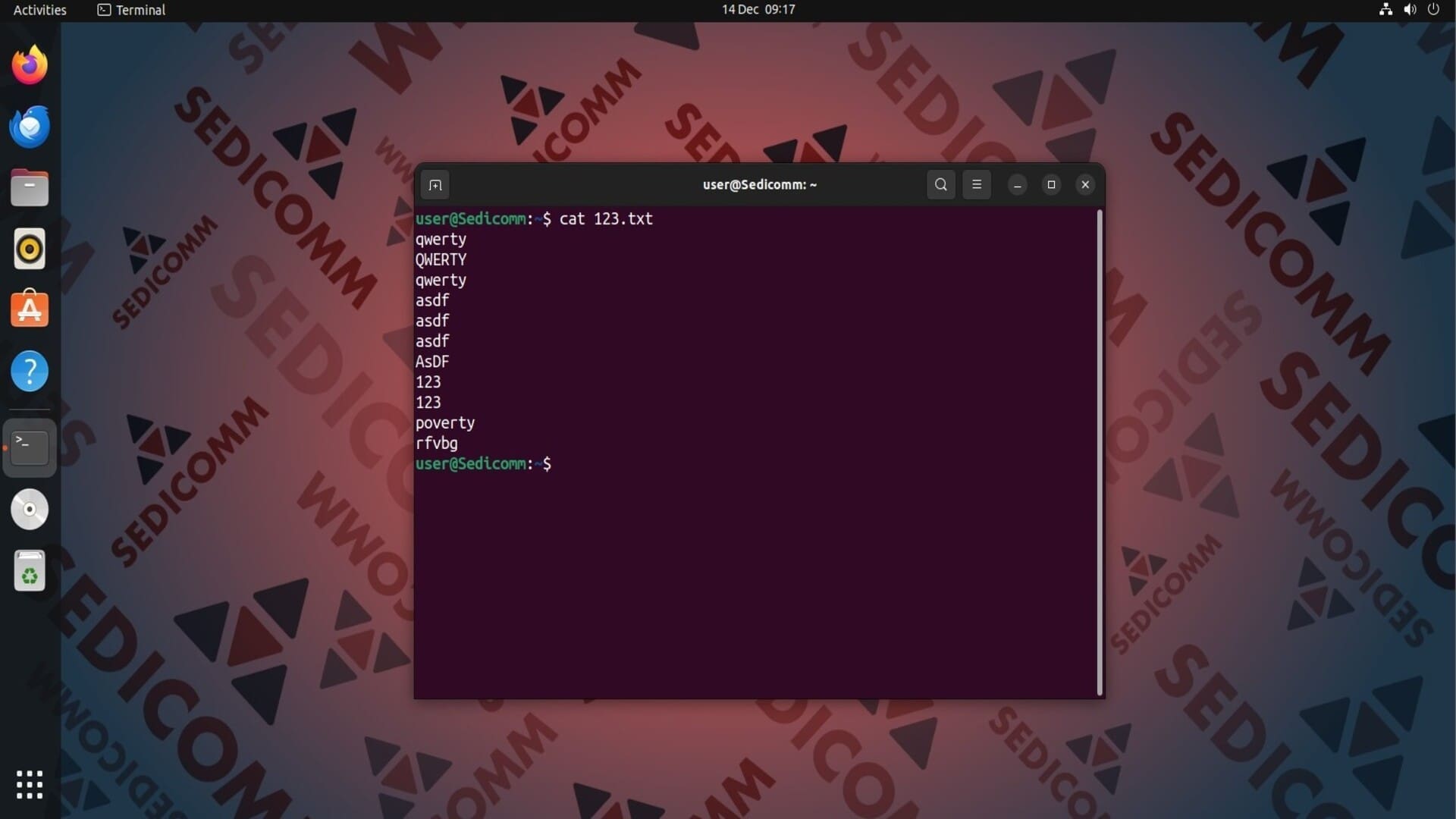Open the Help icon in dock
1456x819 pixels.
[30, 372]
